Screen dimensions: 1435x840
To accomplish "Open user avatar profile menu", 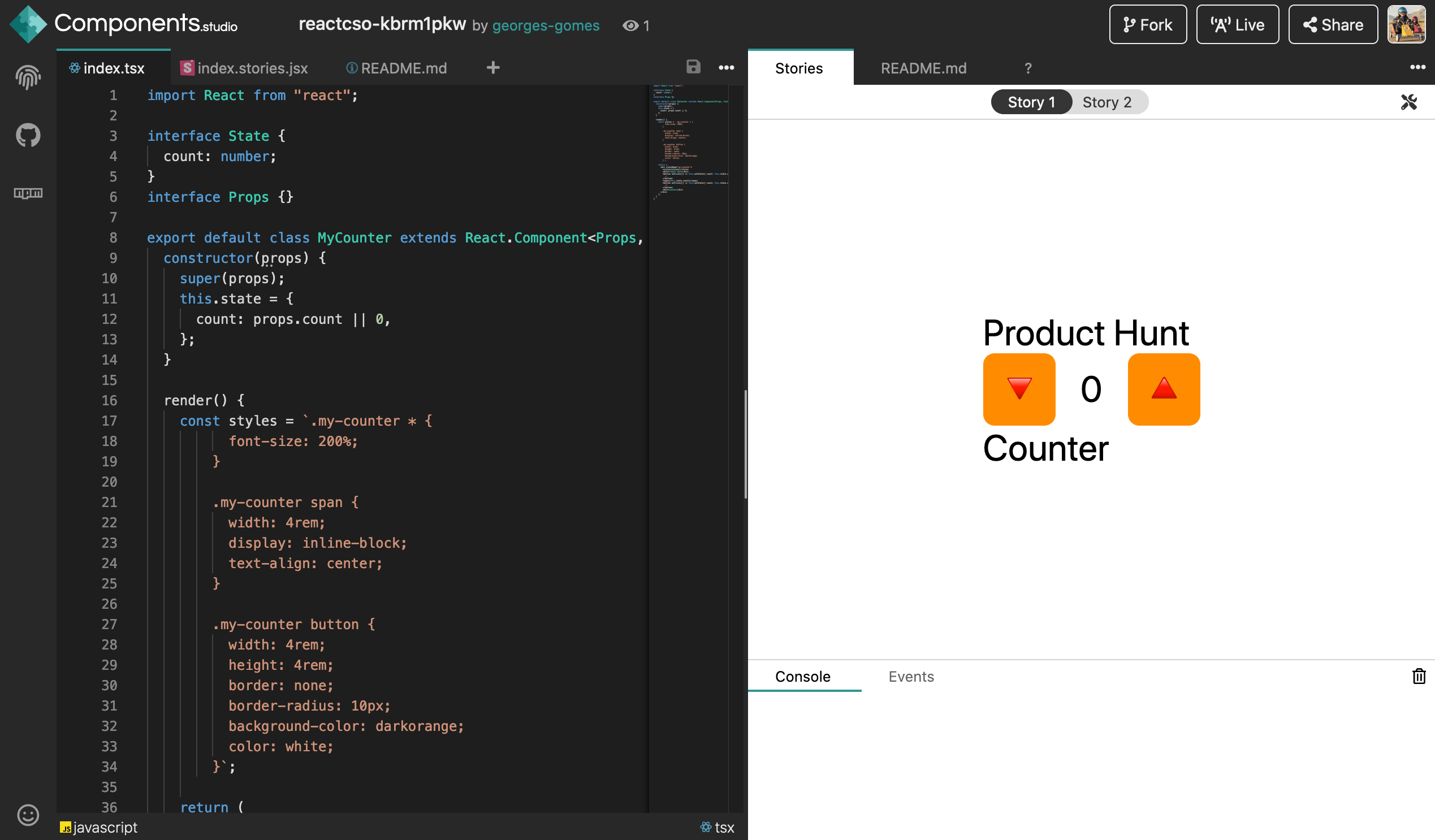I will (x=1406, y=24).
